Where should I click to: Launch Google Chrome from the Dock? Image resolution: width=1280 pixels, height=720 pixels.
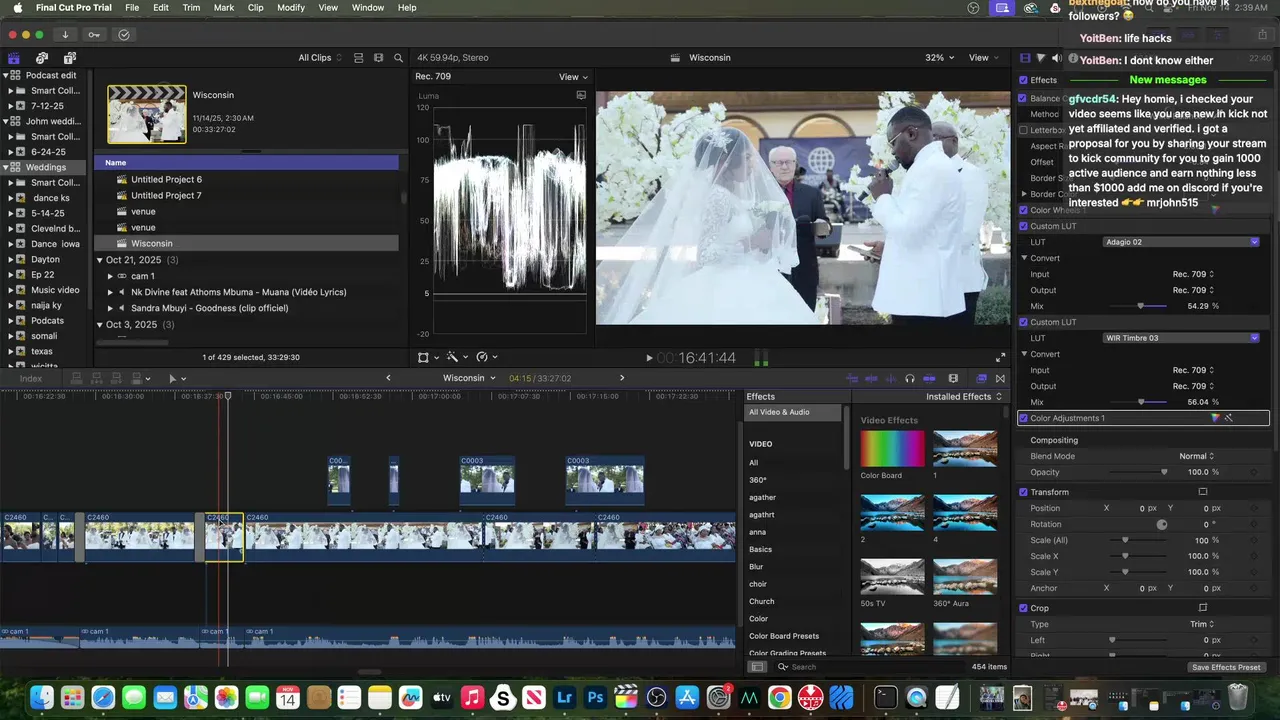pyautogui.click(x=779, y=697)
